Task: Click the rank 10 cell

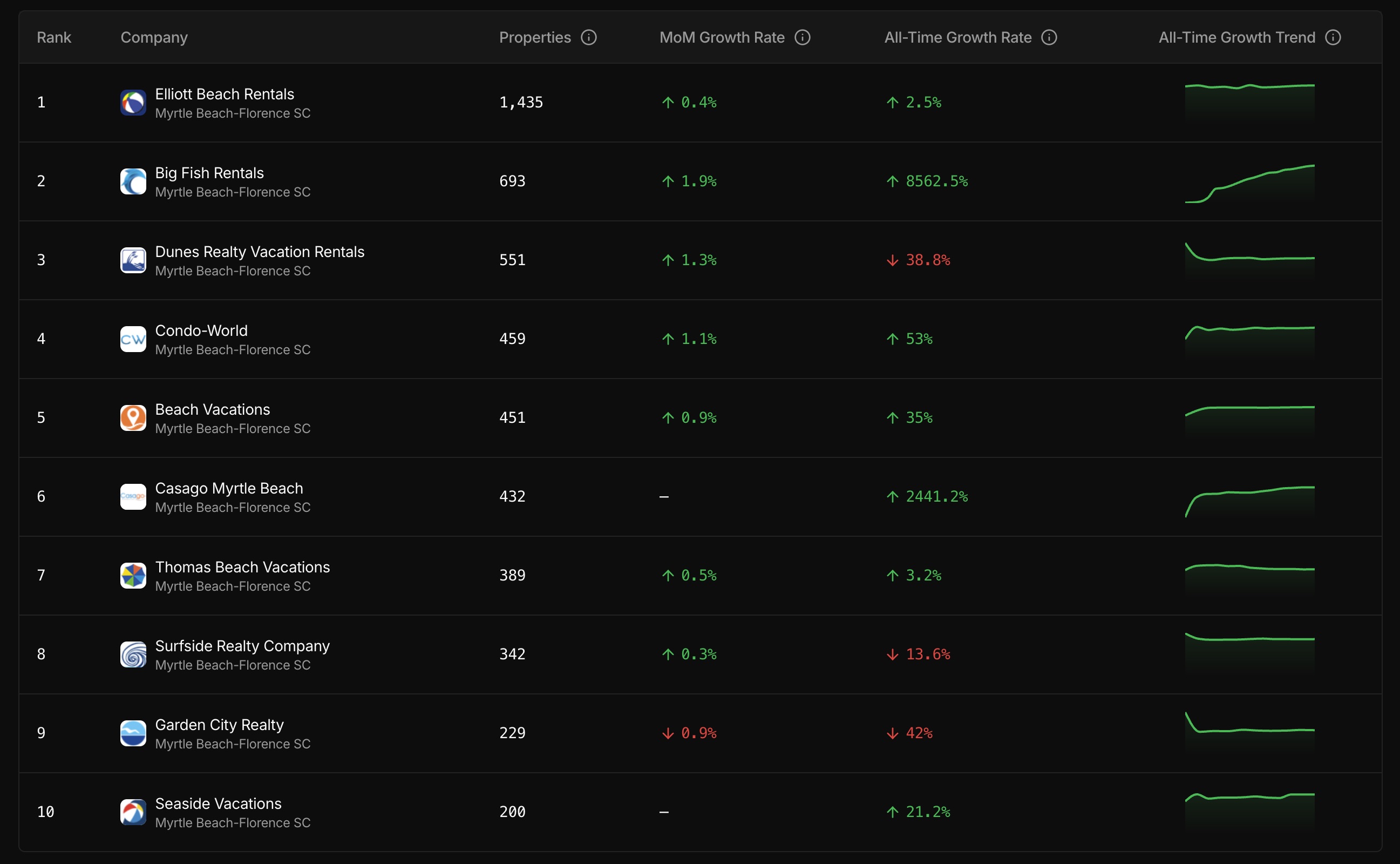Action: (46, 813)
